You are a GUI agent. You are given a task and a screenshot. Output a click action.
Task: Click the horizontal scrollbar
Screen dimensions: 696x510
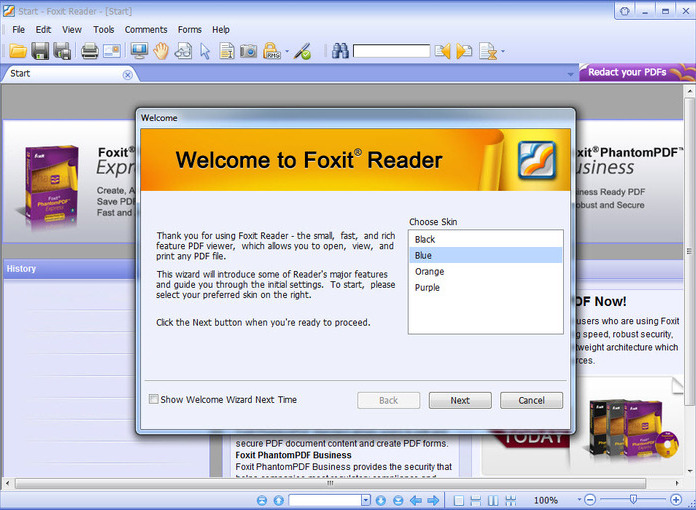tap(331, 483)
